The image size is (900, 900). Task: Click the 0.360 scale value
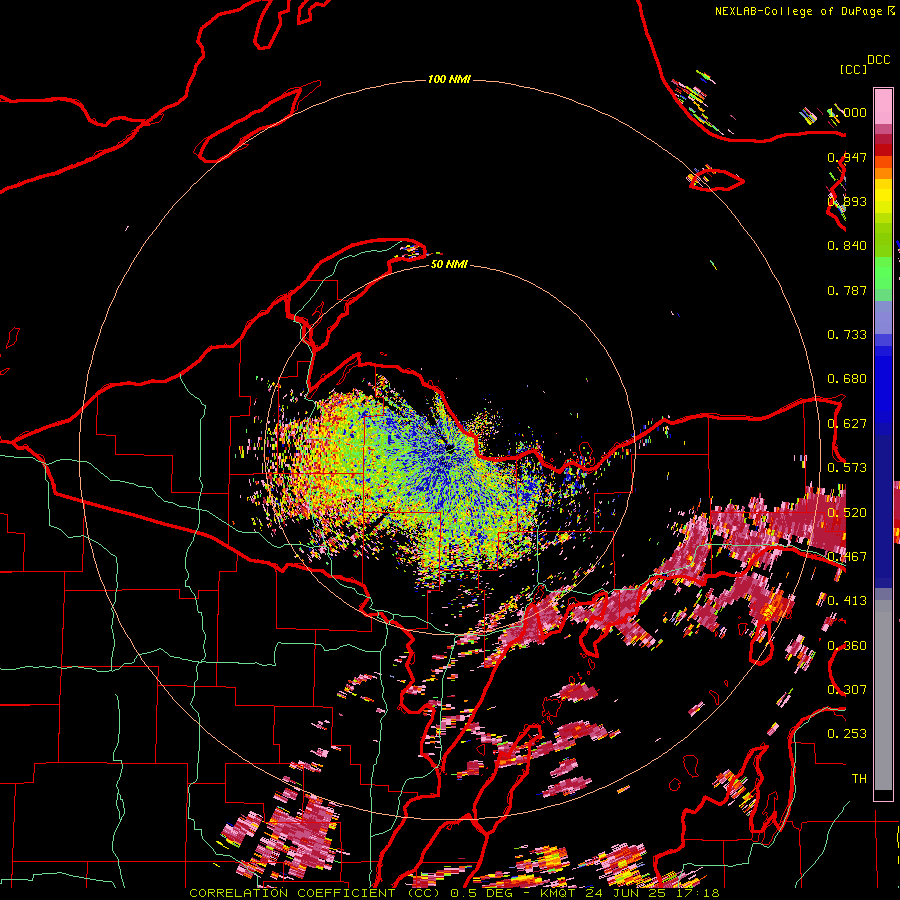click(847, 646)
